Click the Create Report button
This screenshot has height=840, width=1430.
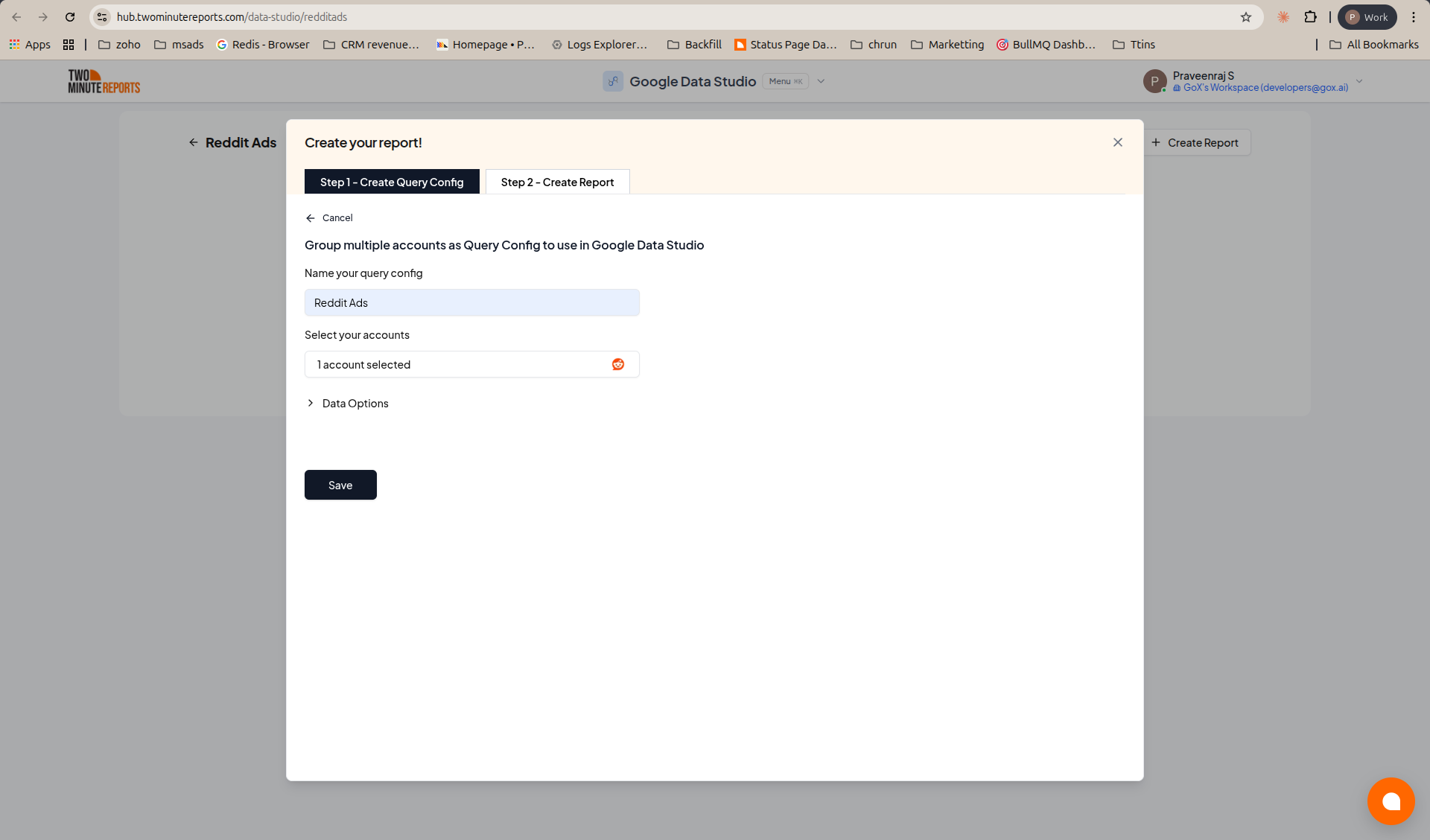[x=1195, y=142]
